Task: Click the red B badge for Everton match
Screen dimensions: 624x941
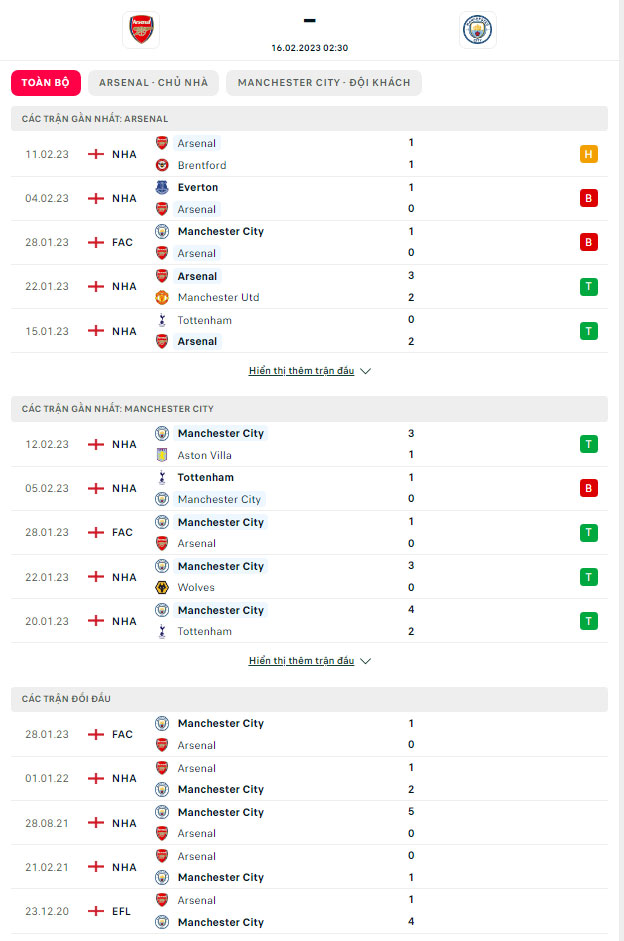Action: pos(589,198)
